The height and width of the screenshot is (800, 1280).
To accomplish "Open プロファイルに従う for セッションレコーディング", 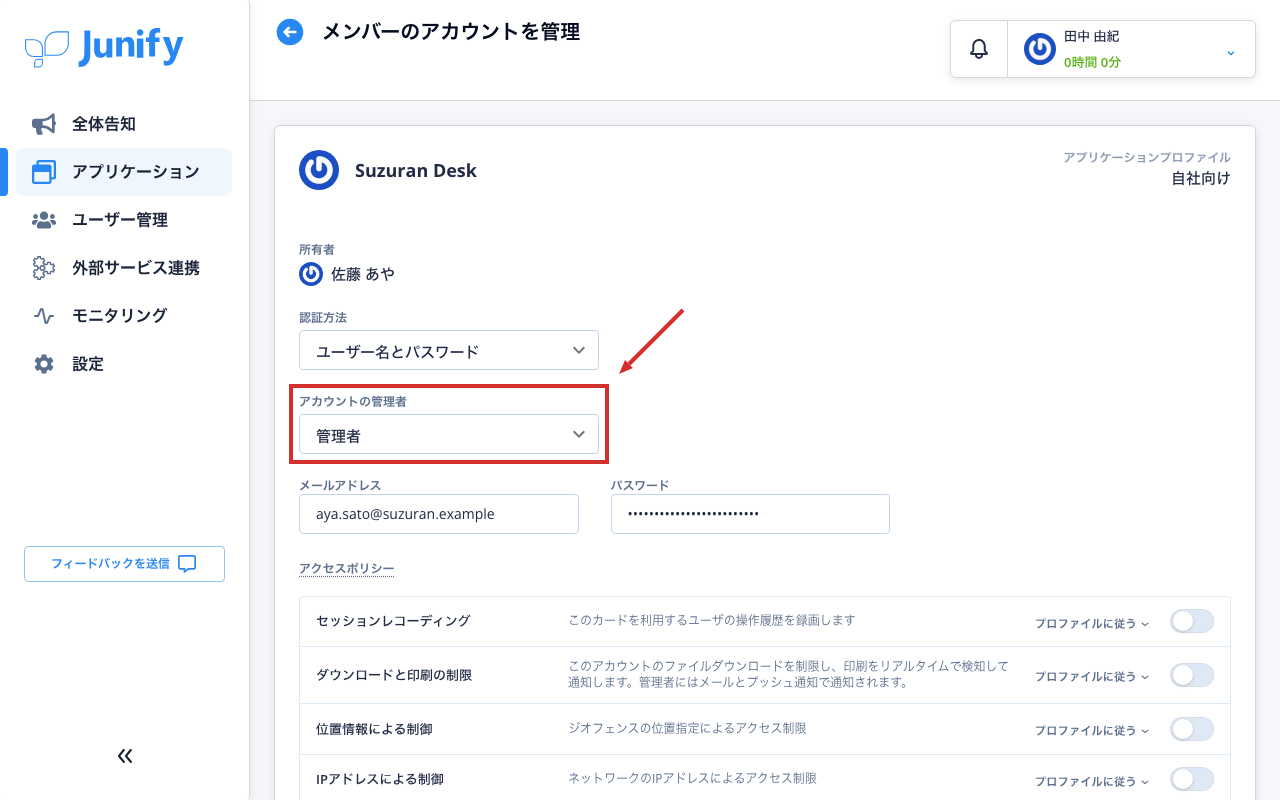I will (x=1092, y=623).
